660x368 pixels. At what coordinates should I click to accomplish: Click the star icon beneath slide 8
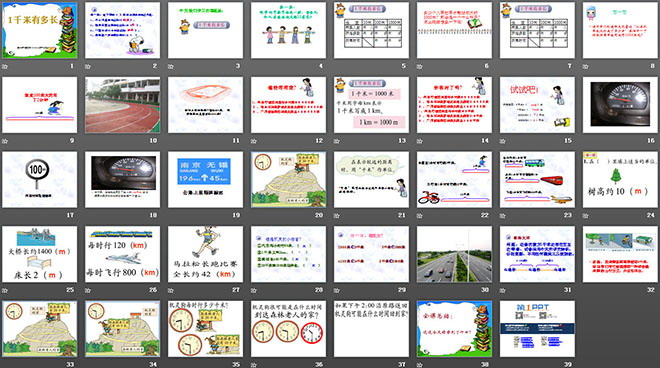click(585, 67)
